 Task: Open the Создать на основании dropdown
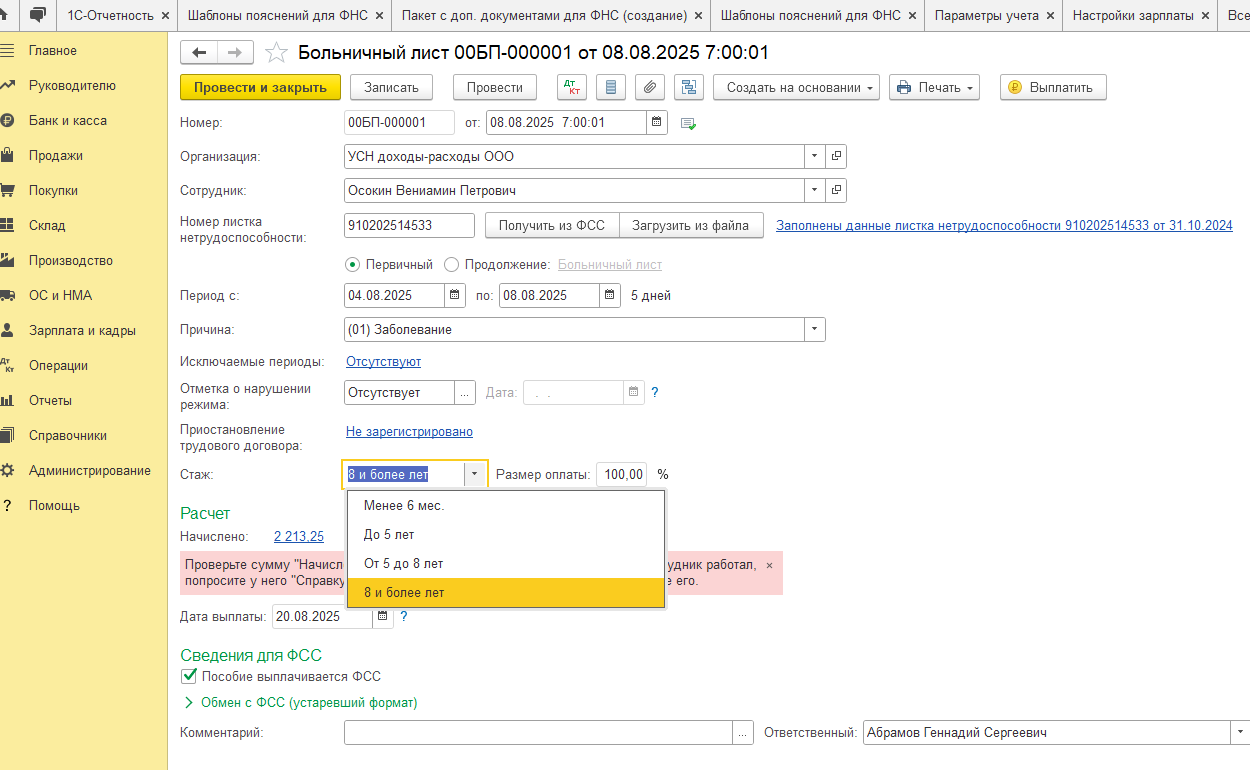click(796, 87)
